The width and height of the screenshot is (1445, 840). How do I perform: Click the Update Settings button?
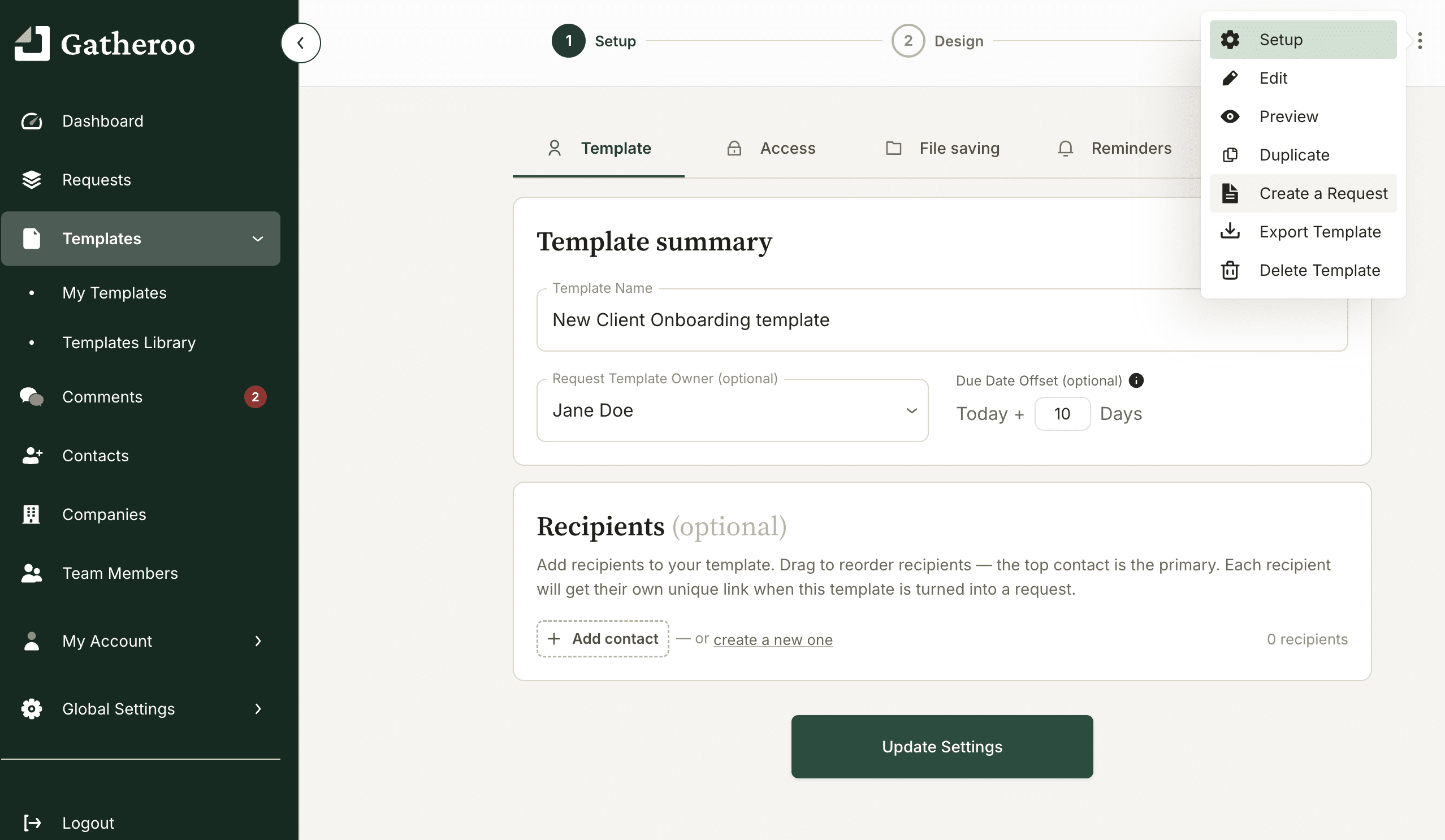pyautogui.click(x=942, y=747)
